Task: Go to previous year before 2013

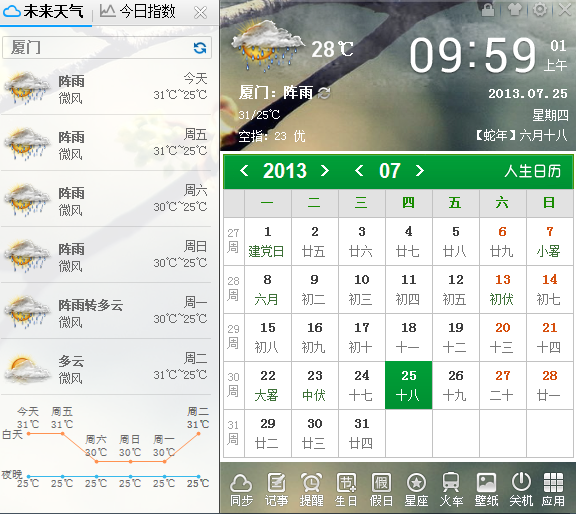Action: click(244, 170)
